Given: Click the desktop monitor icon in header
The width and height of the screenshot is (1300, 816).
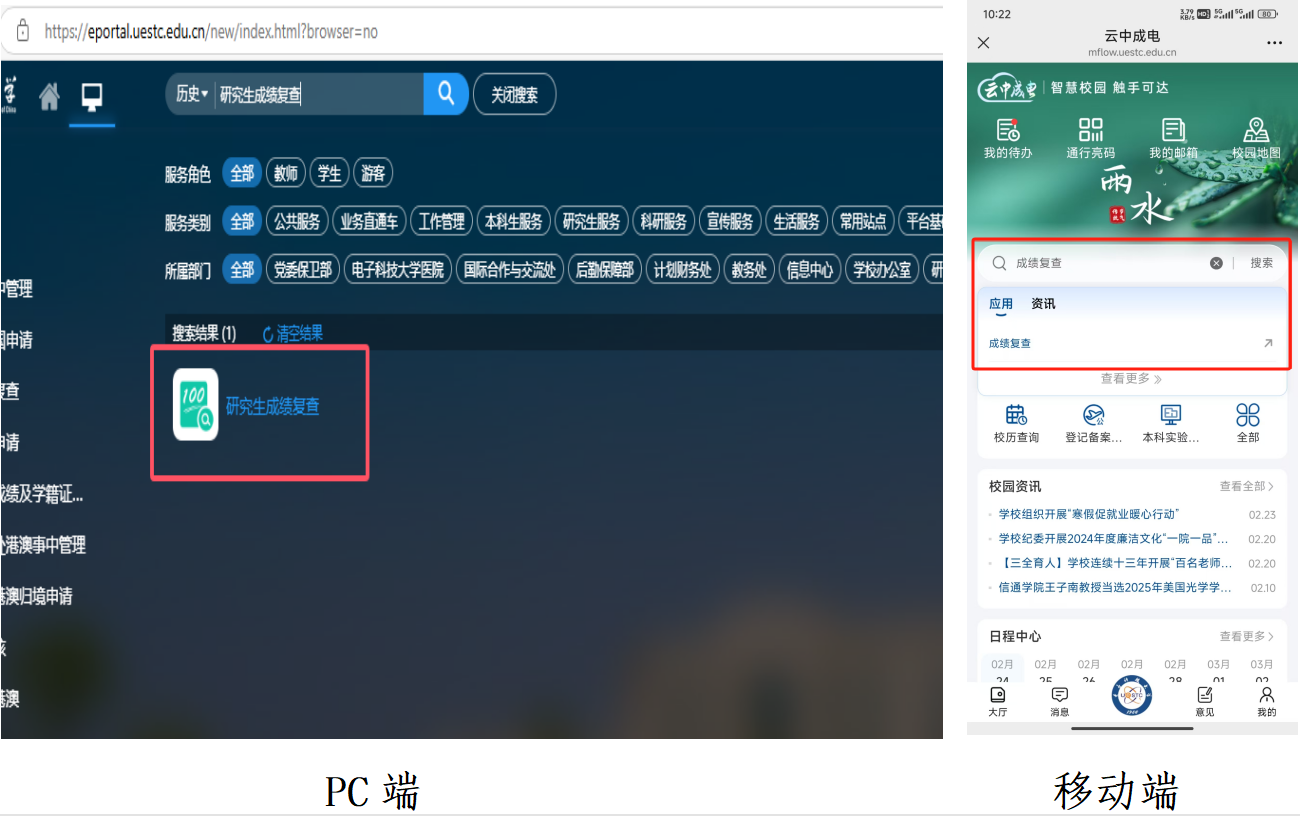Looking at the screenshot, I should click(92, 96).
